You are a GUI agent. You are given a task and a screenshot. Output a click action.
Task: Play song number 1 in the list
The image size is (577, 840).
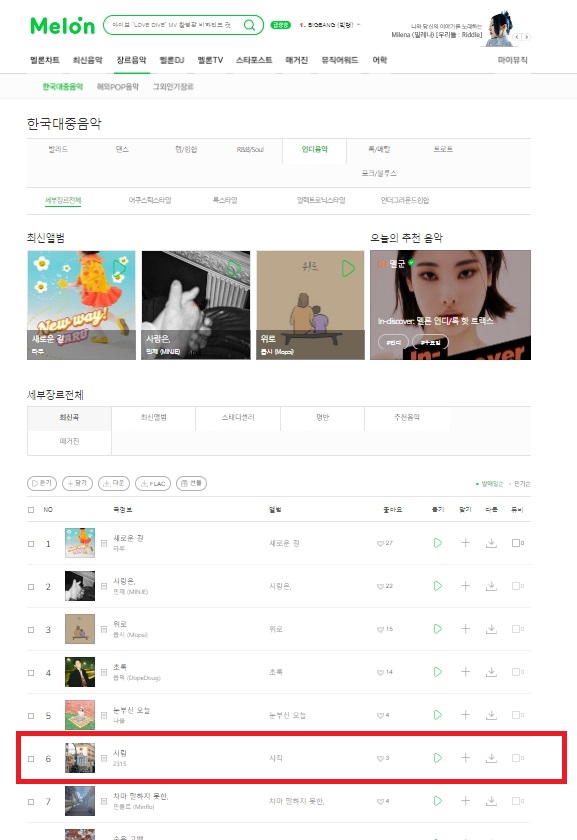pos(438,543)
